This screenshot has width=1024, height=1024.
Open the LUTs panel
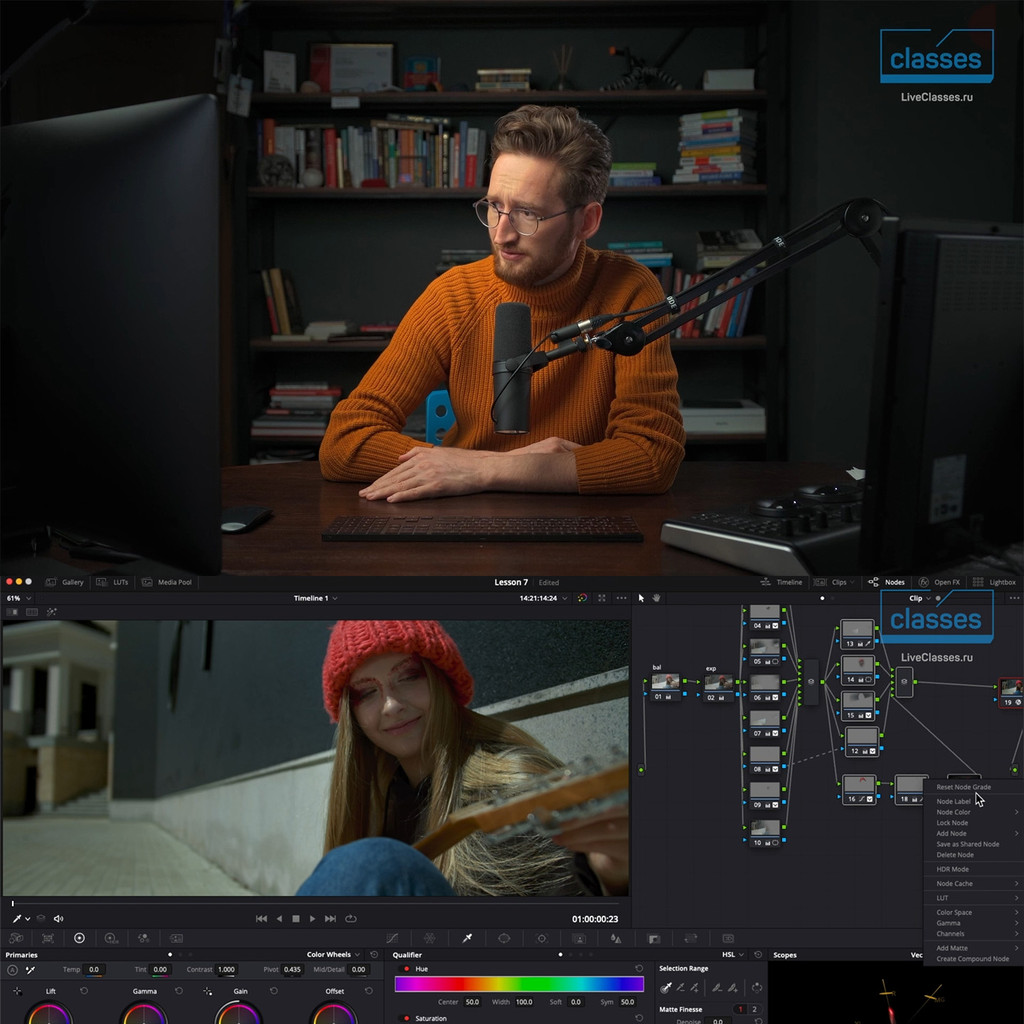[x=112, y=582]
